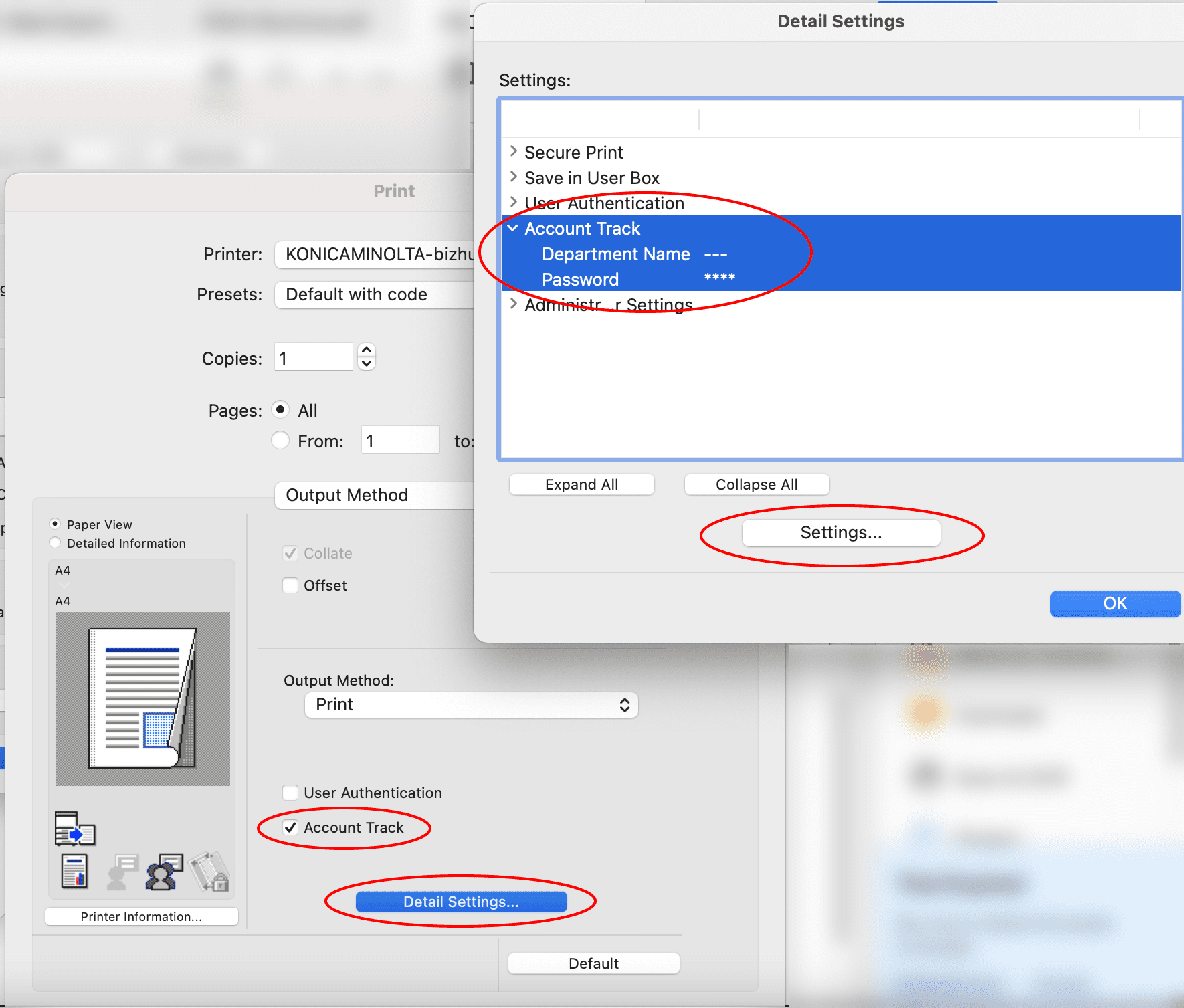
Task: Click the greyed locked paper security icon
Action: [209, 872]
